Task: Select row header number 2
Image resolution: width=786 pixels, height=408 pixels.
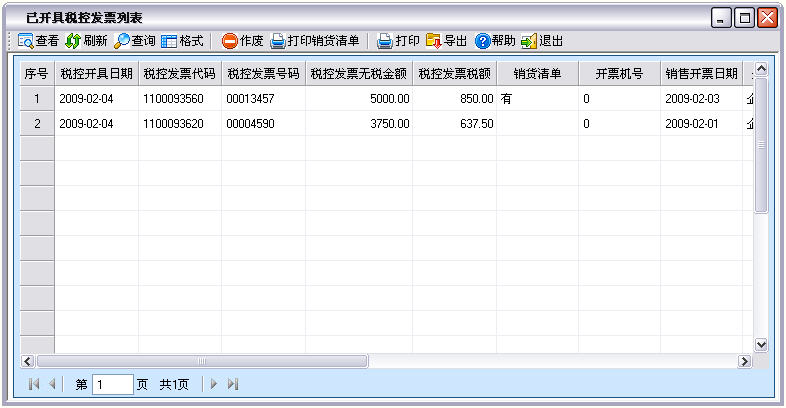Action: click(x=37, y=124)
